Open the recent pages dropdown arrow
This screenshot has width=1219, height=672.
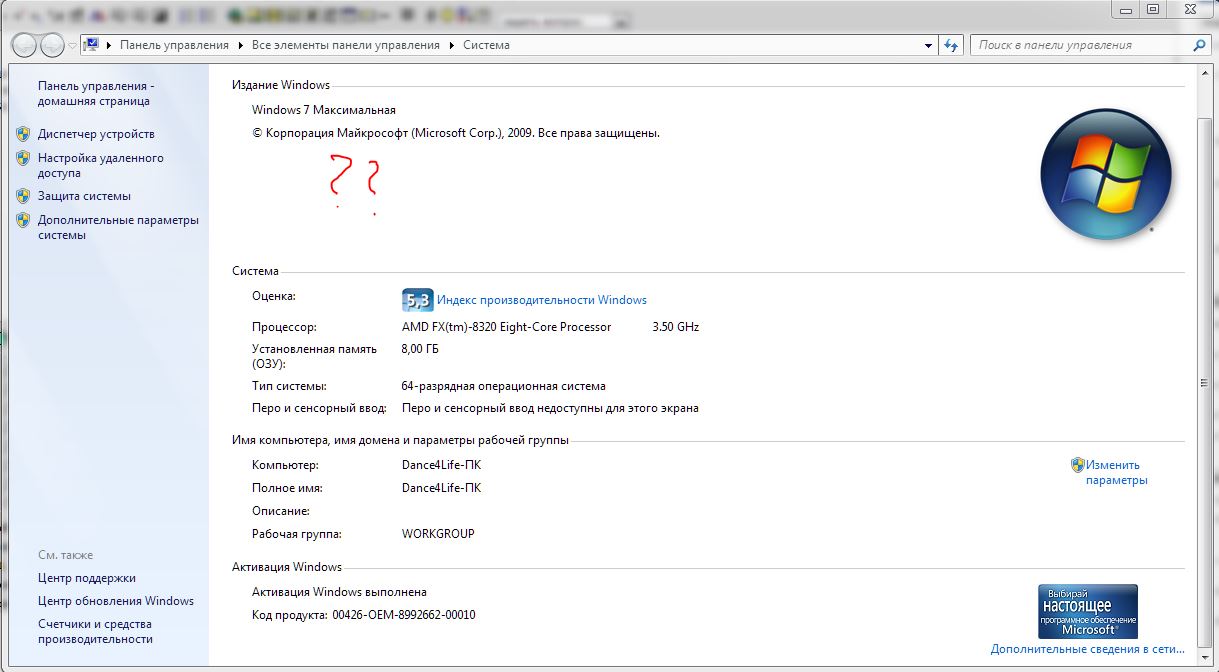[72, 46]
